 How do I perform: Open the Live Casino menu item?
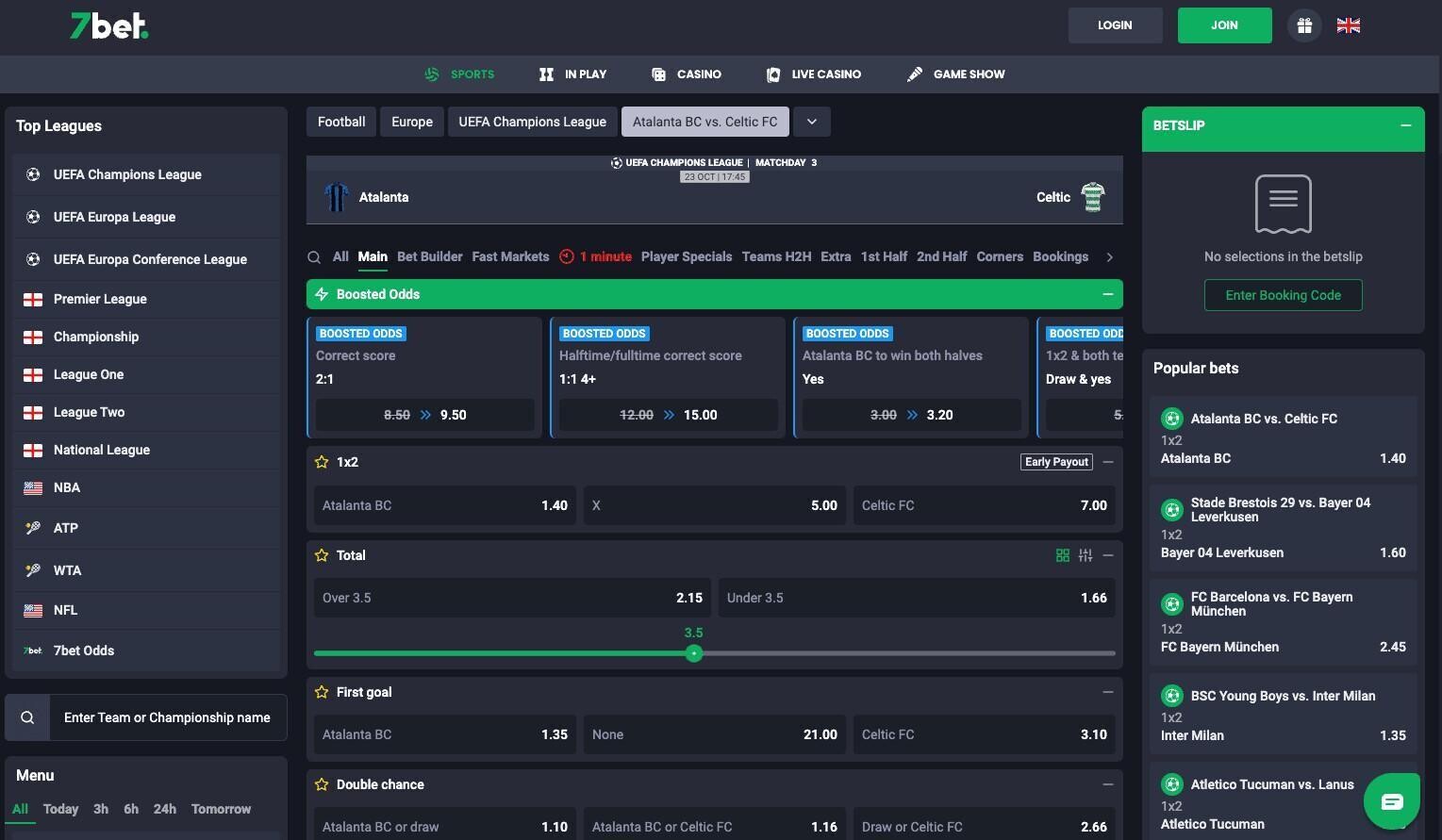point(813,74)
